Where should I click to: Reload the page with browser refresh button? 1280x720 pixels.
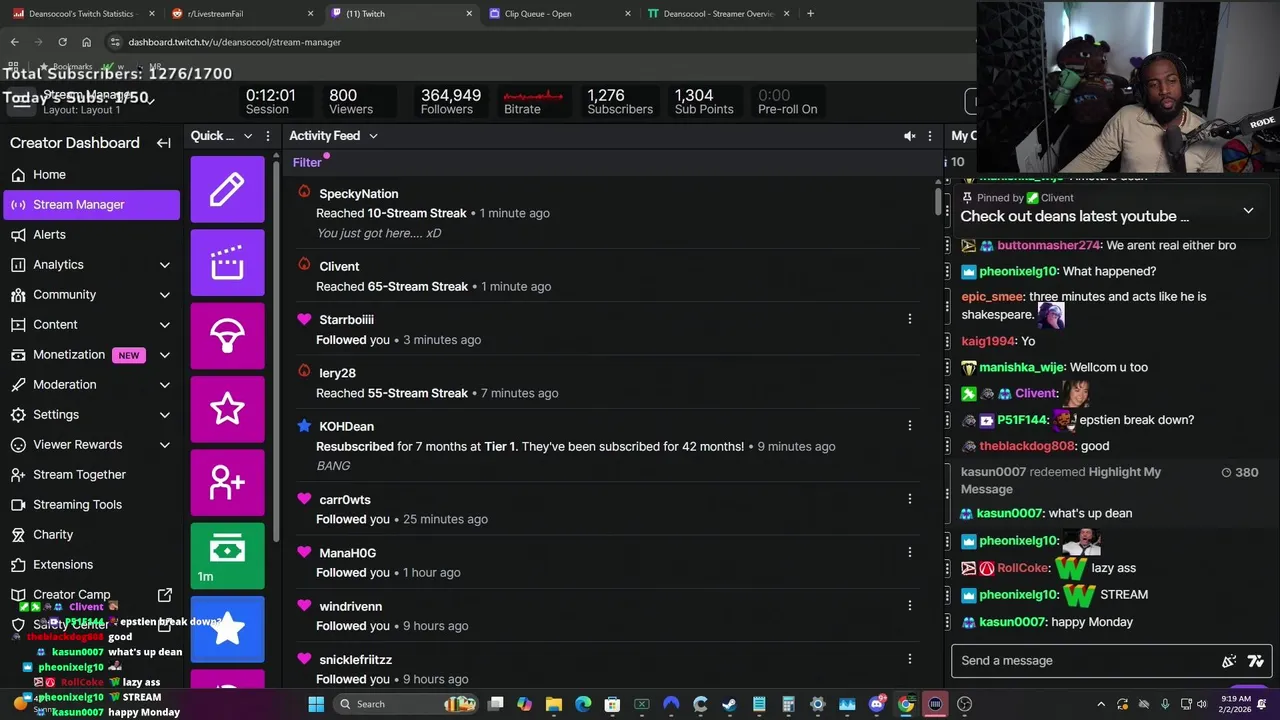pos(62,42)
